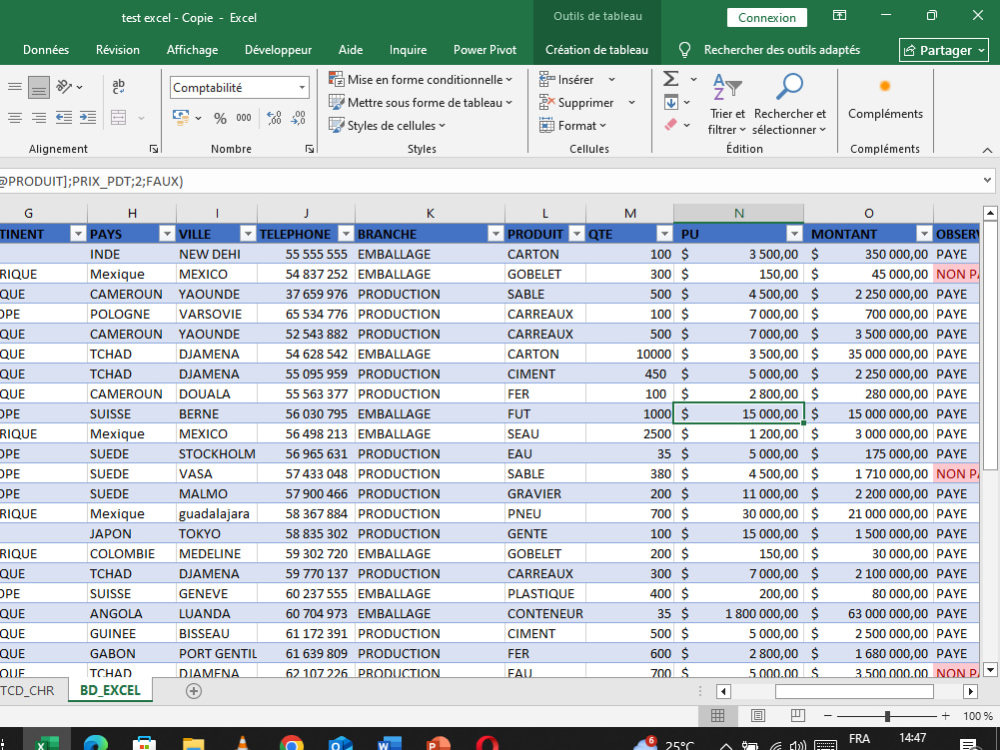The height and width of the screenshot is (750, 1000).
Task: Apply percent style
Action: pos(221,118)
